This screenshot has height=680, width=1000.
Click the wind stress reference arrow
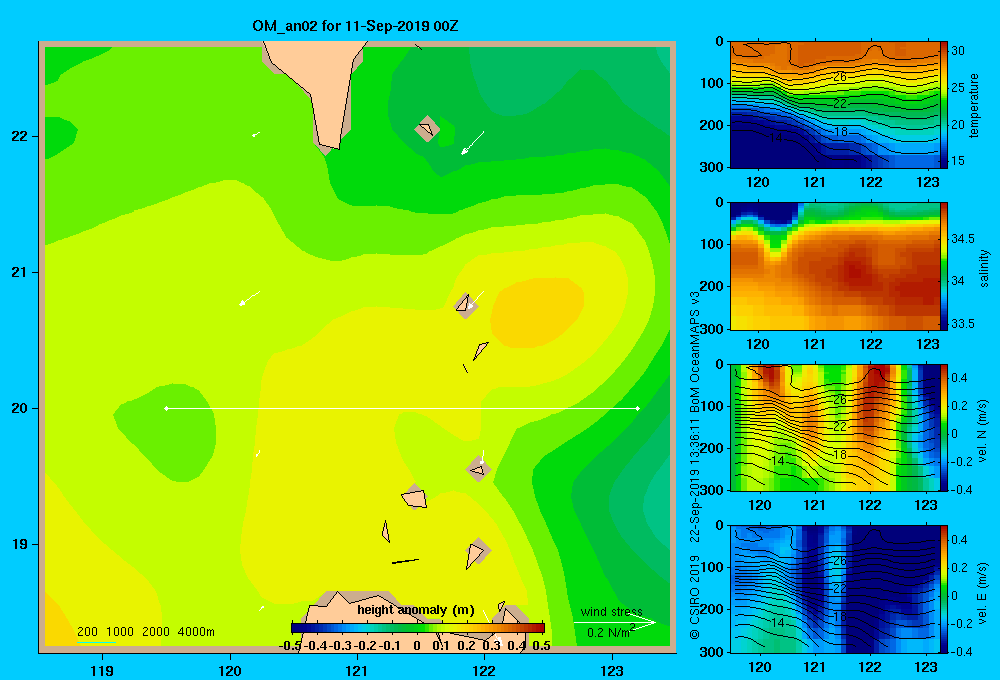point(614,622)
